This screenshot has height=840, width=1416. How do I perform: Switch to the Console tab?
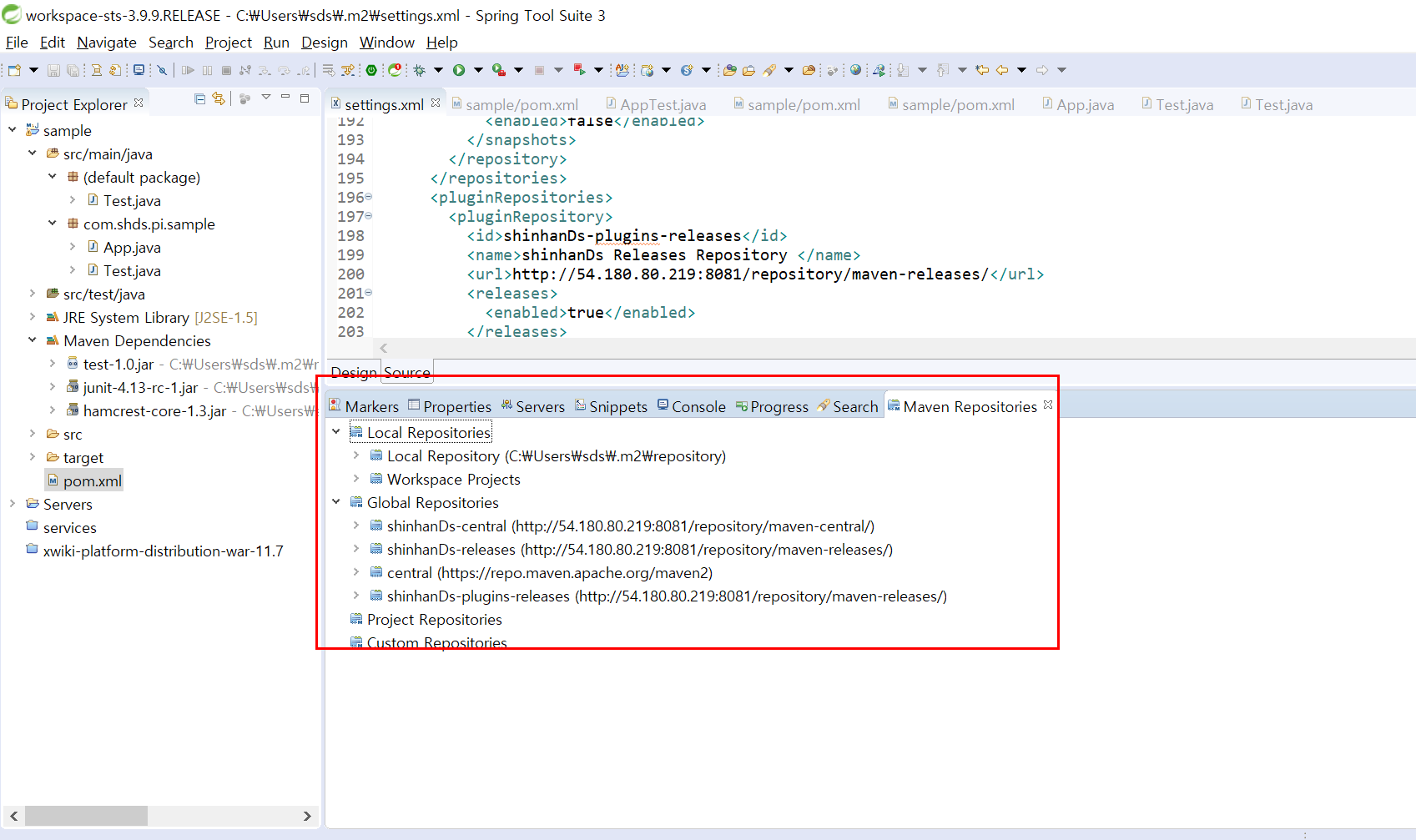coord(692,406)
